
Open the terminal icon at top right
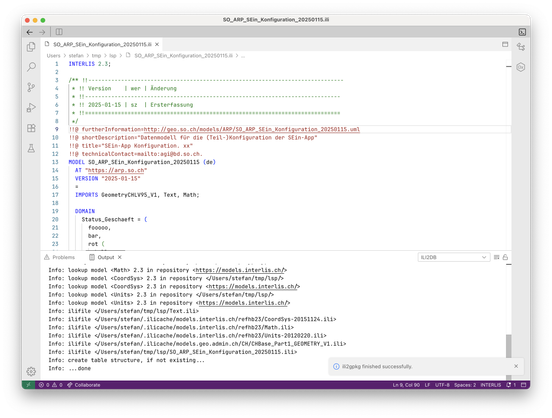point(522,32)
